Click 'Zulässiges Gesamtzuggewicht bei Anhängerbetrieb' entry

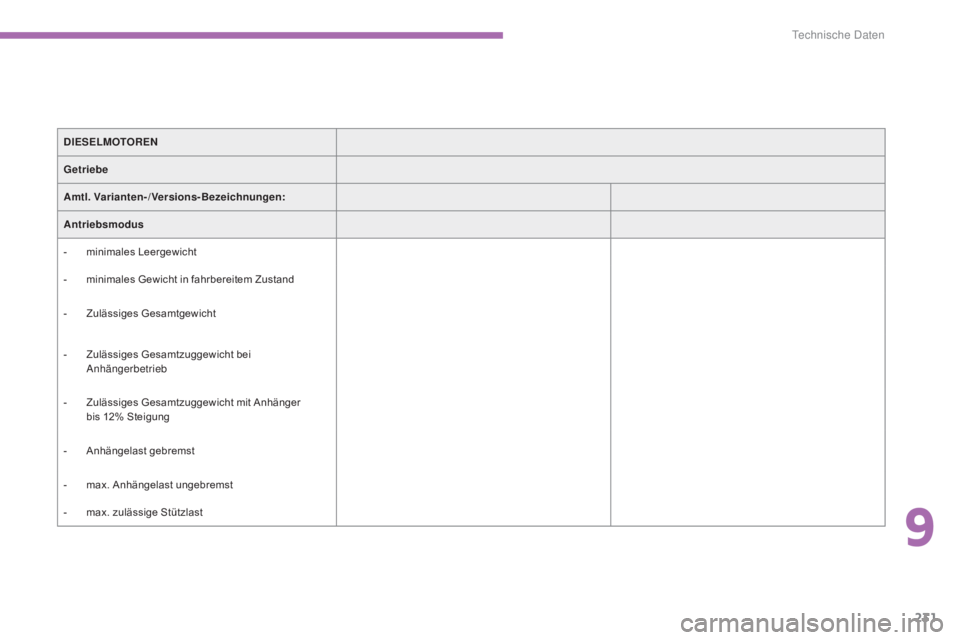(168, 361)
